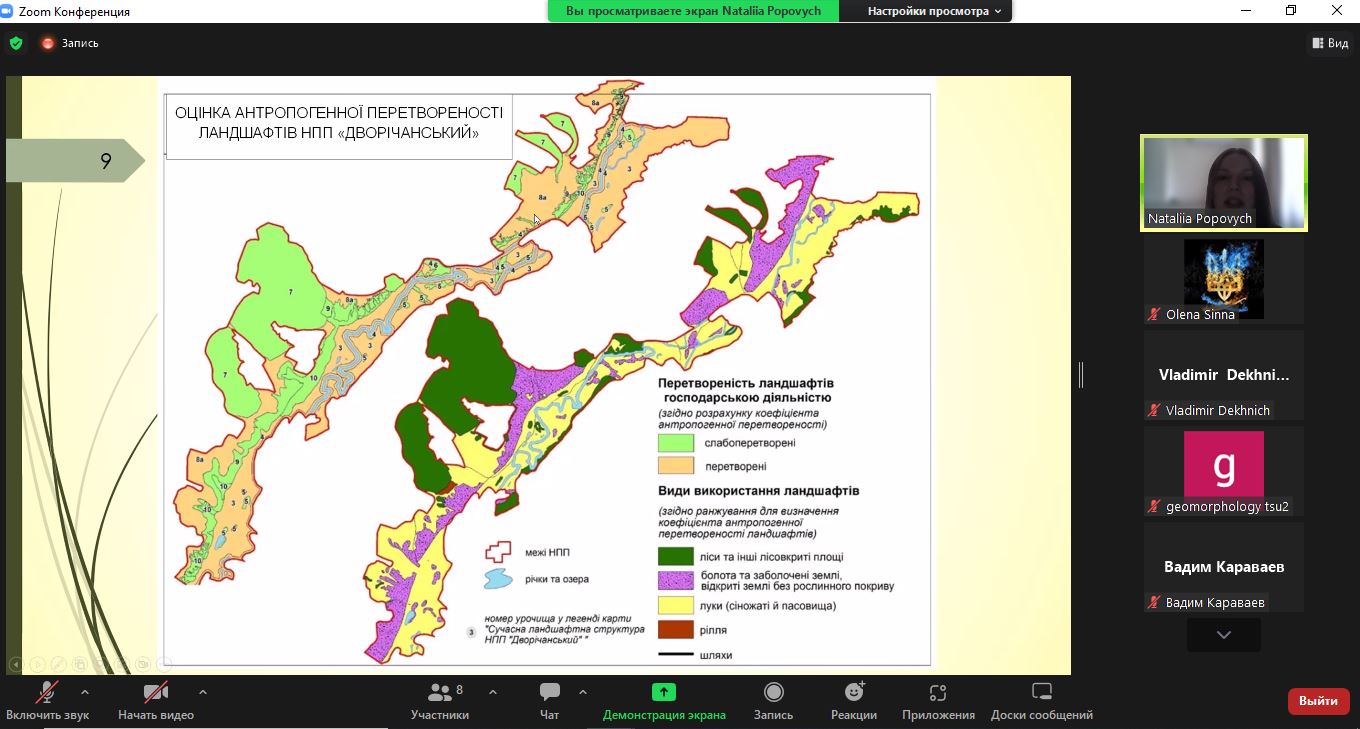Click the red recording indicator at top

48,43
